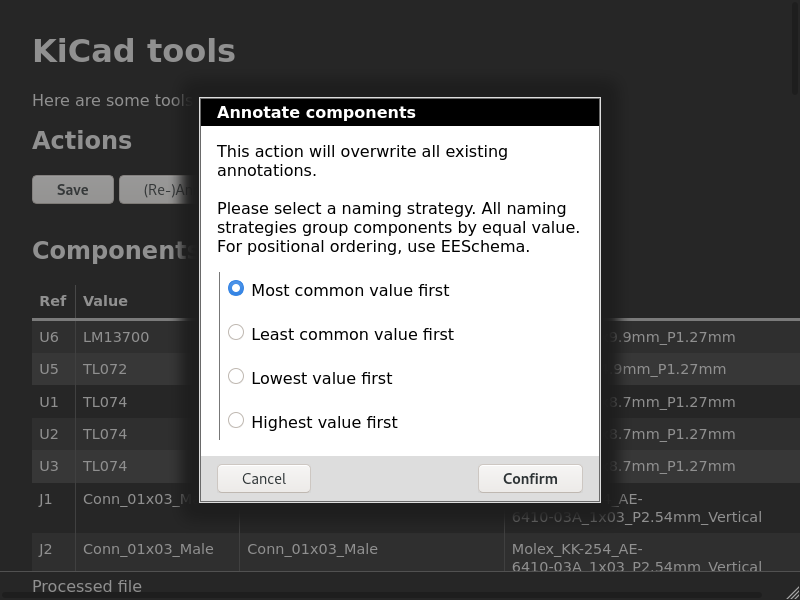Select Lowest value first naming strategy
Image resolution: width=800 pixels, height=600 pixels.
pos(236,377)
